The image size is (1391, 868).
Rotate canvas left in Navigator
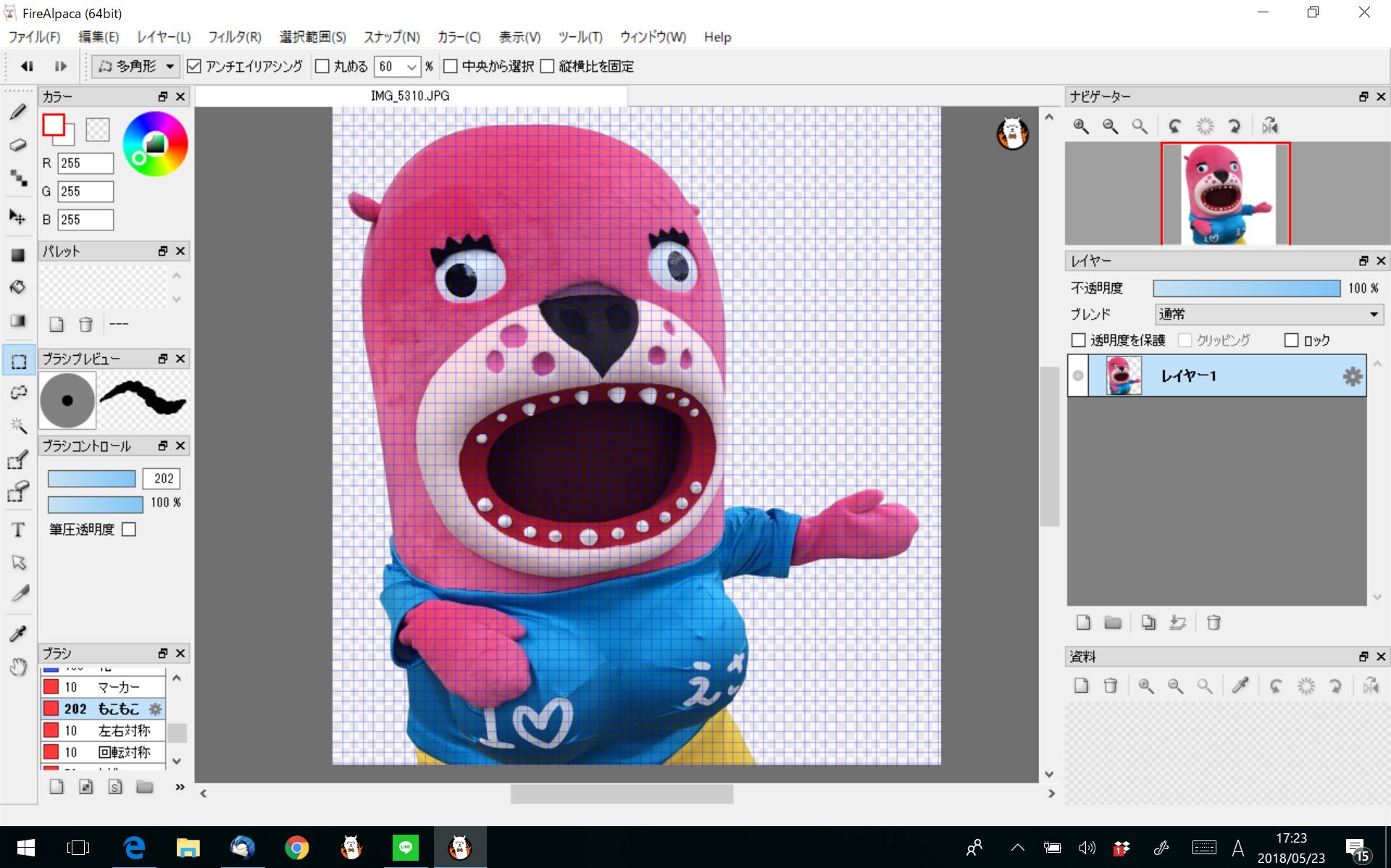click(x=1175, y=126)
